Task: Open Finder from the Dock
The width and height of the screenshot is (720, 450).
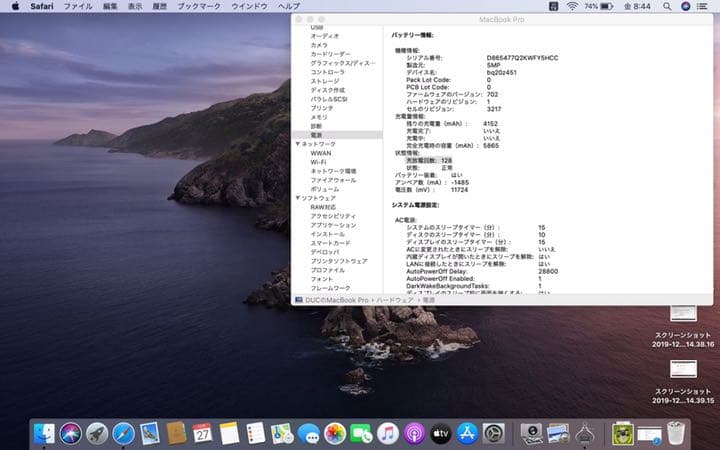Action: pos(44,433)
